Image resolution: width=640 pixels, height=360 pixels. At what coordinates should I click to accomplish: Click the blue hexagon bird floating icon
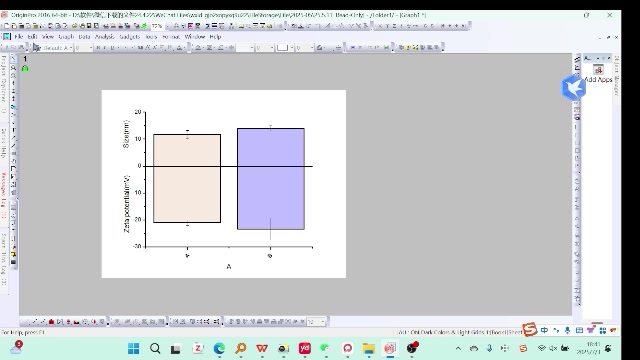(573, 87)
